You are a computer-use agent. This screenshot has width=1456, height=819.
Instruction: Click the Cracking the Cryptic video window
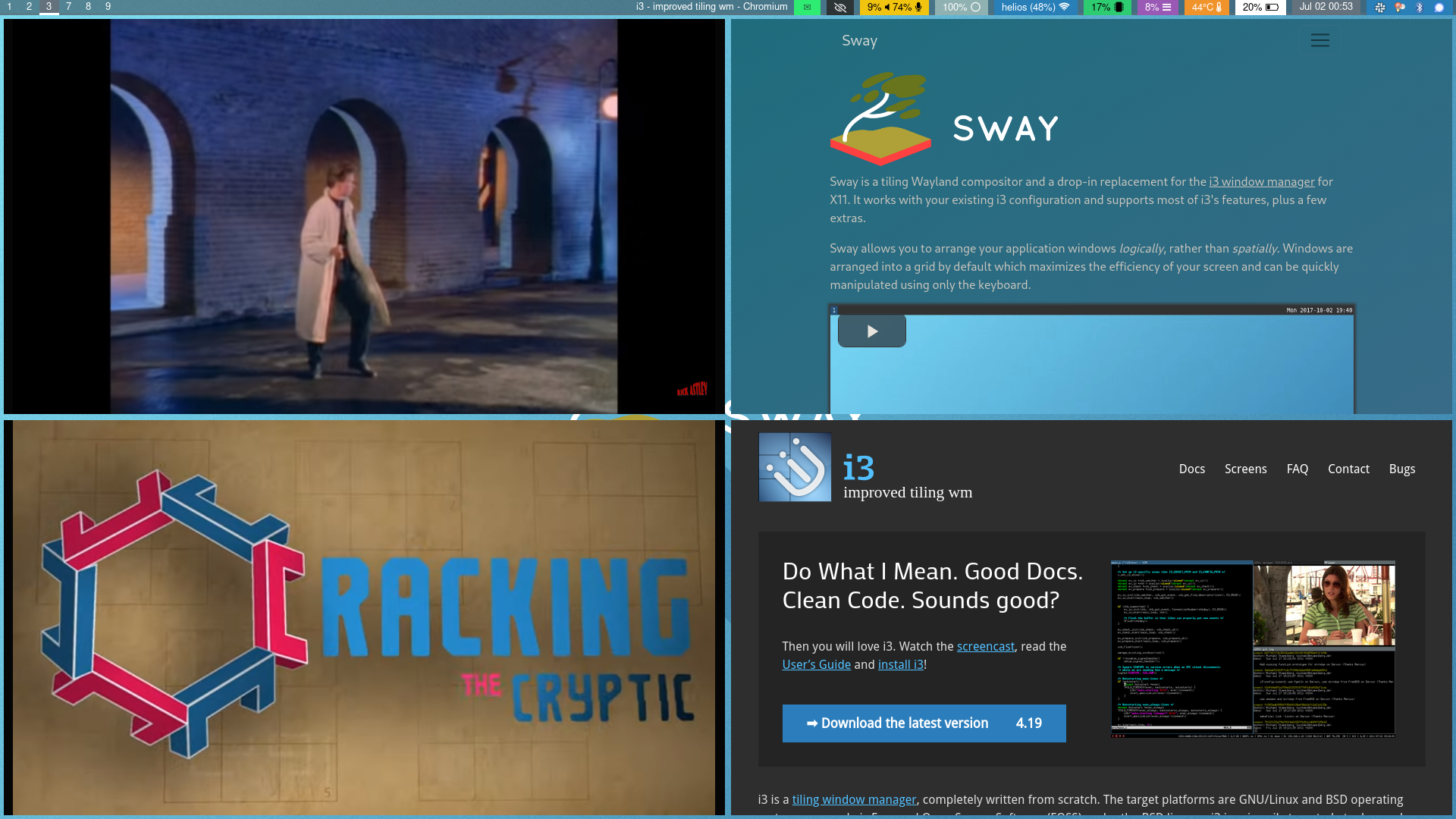(364, 618)
